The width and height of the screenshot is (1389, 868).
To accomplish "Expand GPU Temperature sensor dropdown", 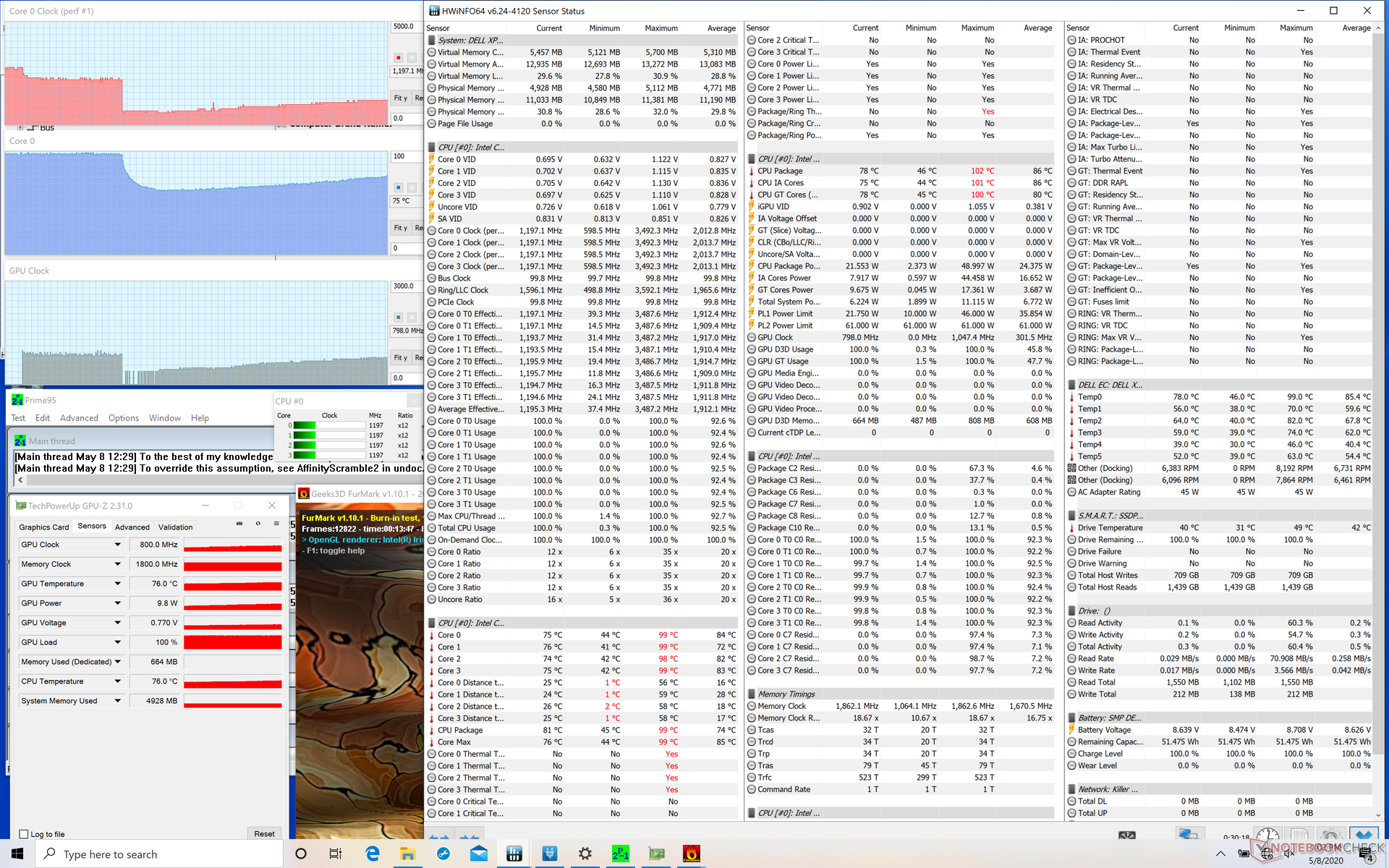I will (117, 584).
